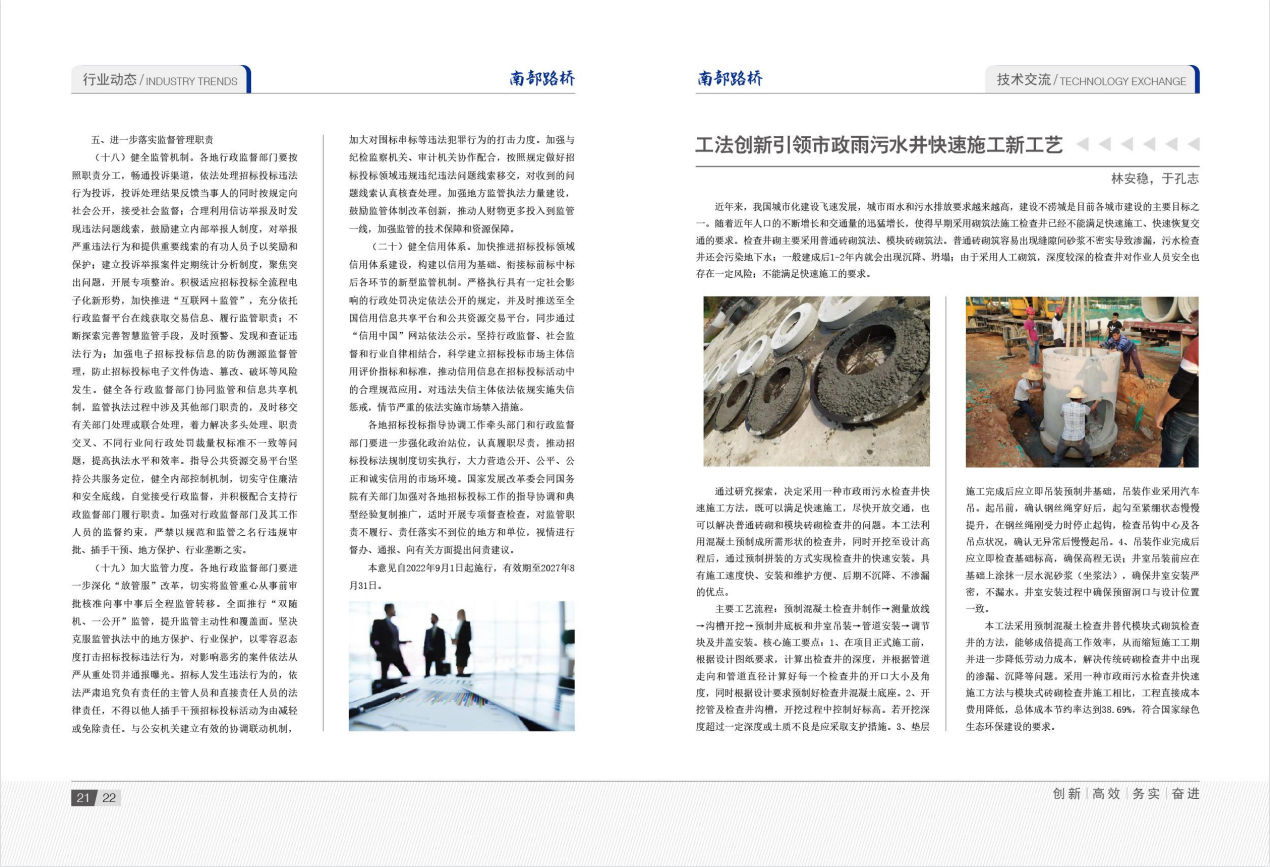Click the heading 五、进一步落实监督管理职责
This screenshot has width=1270, height=867.
point(152,140)
